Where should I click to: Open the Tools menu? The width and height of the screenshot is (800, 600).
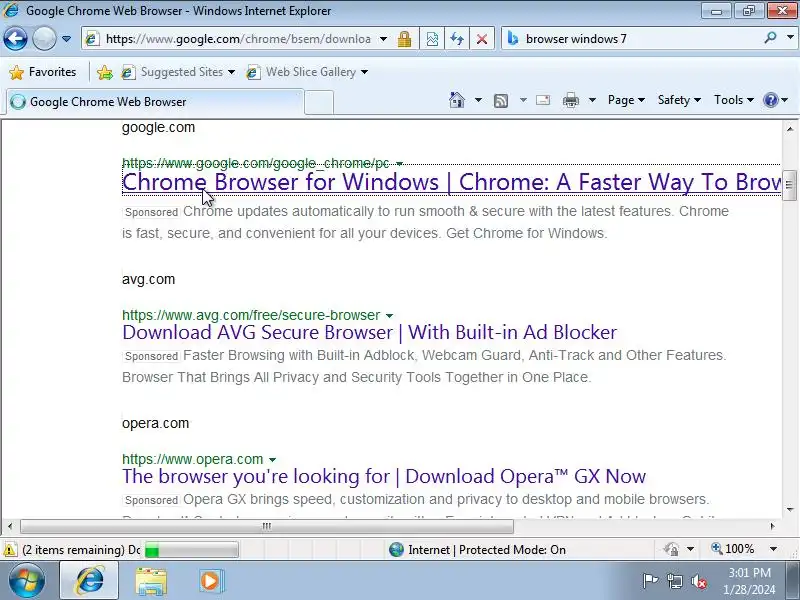pos(734,100)
